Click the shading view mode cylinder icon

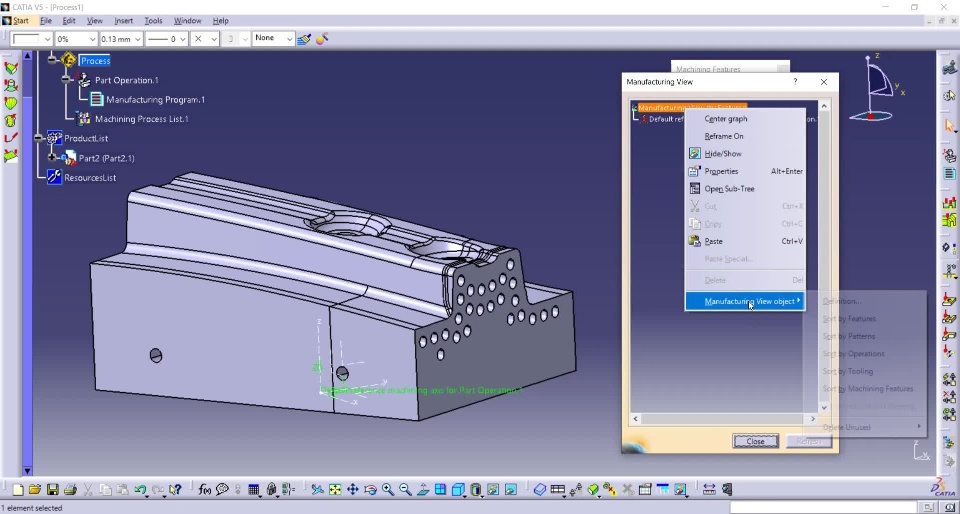(x=476, y=490)
